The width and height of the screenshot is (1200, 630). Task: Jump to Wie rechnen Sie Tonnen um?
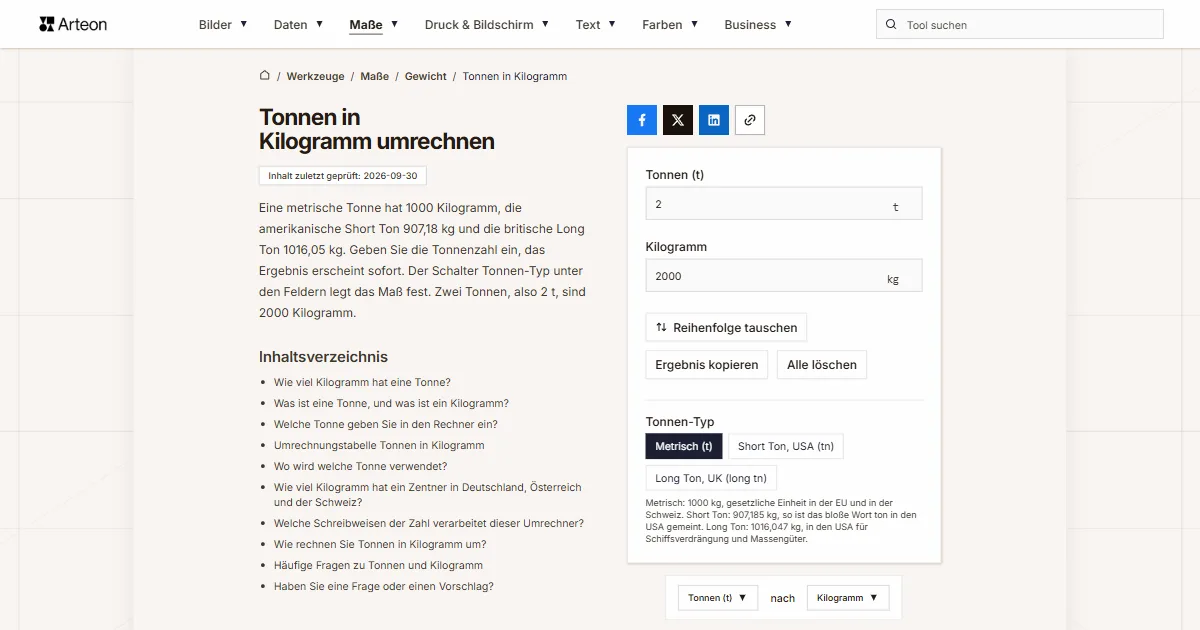coord(380,544)
